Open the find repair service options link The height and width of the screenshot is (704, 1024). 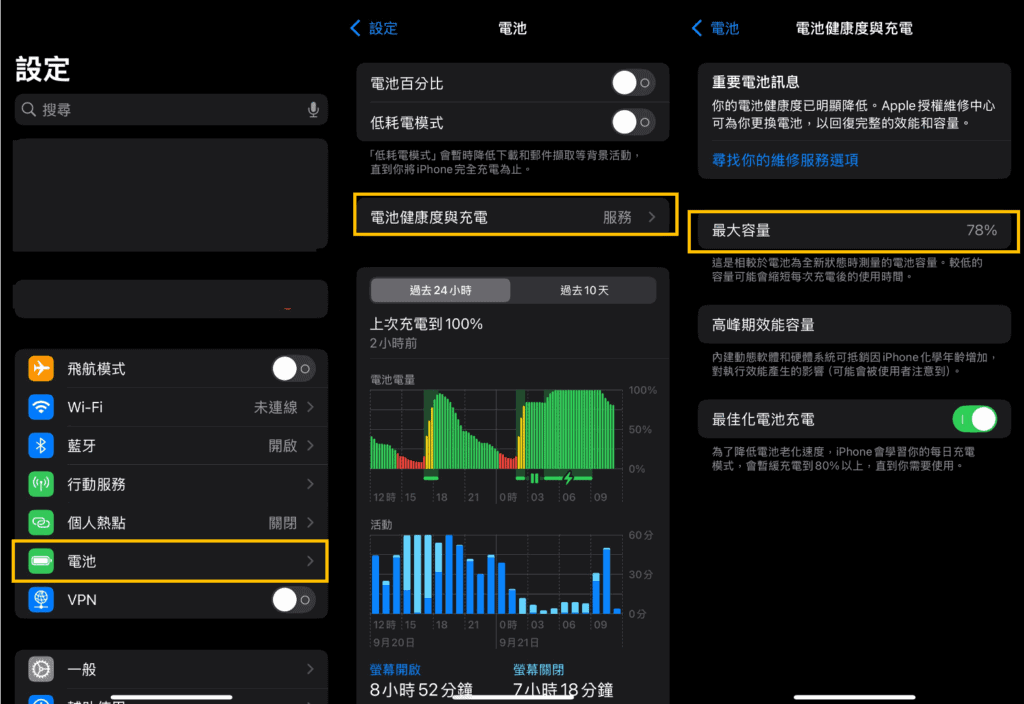coord(785,160)
